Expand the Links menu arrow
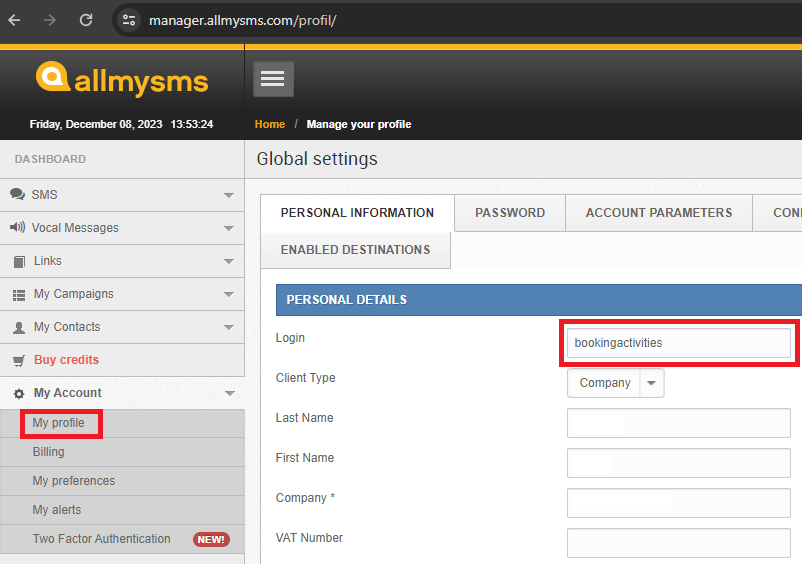This screenshot has width=802, height=564. tap(229, 261)
